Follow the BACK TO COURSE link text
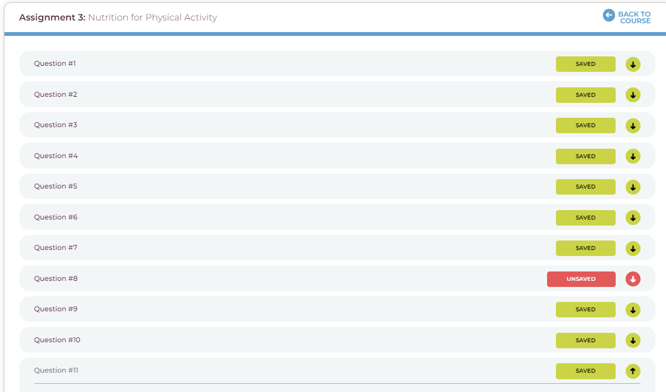This screenshot has height=392, width=666. click(635, 17)
